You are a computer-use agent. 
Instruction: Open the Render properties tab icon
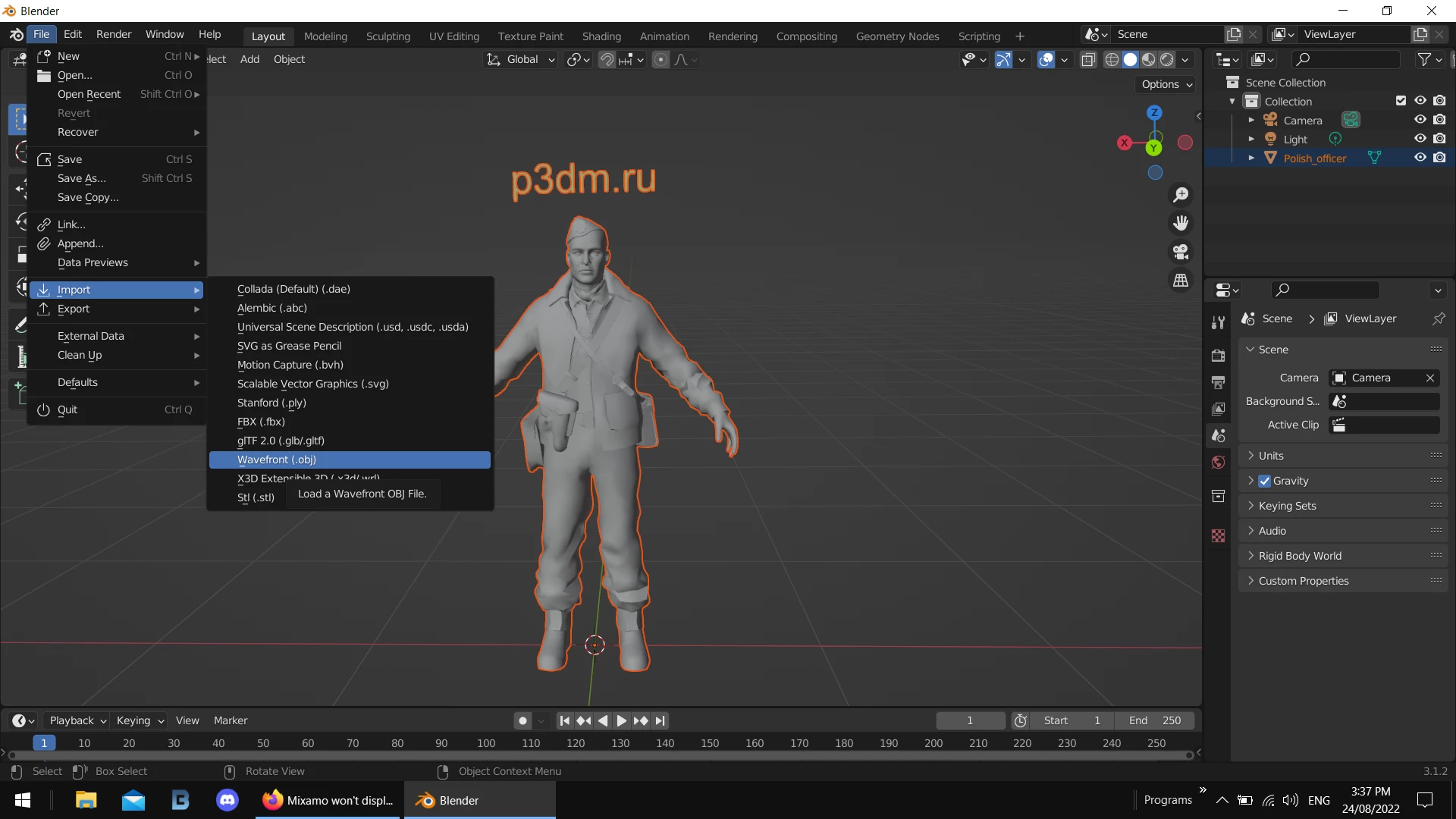[x=1218, y=355]
